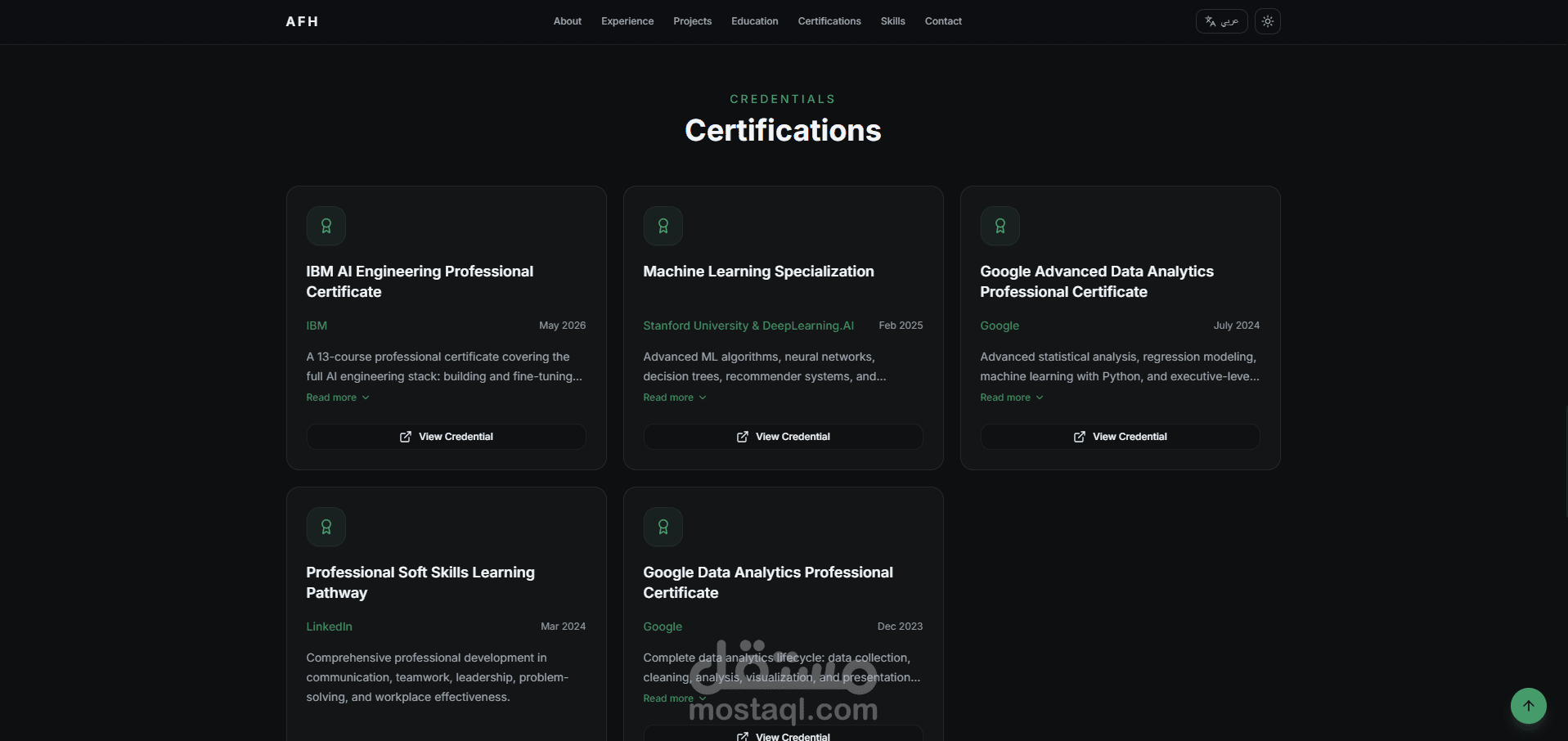Screen dimensions: 1568x741
Task: Go to Experience section in nav
Action: tap(627, 21)
